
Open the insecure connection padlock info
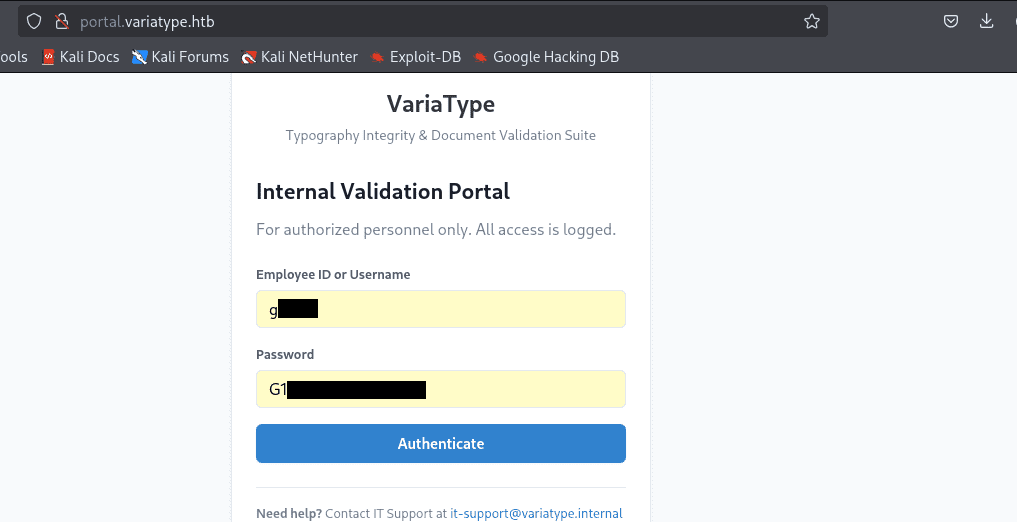61,21
